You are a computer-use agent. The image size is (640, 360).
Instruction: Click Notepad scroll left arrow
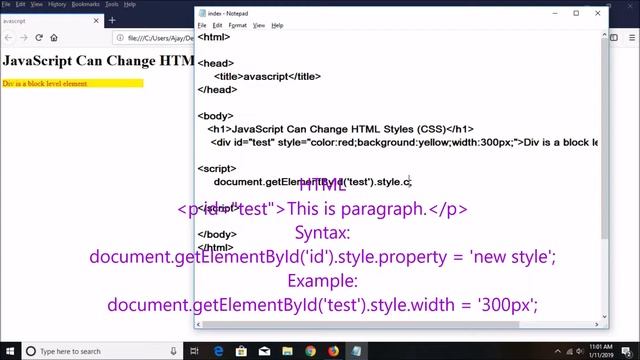pos(199,324)
